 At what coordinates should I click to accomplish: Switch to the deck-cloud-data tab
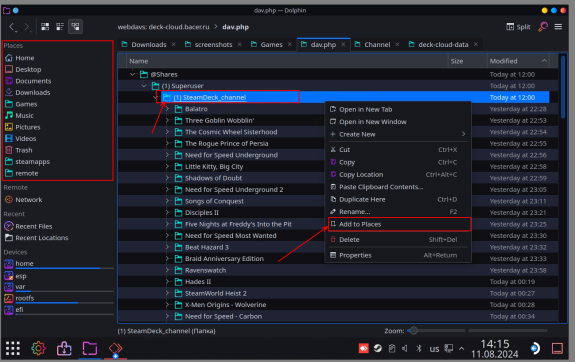(x=443, y=45)
